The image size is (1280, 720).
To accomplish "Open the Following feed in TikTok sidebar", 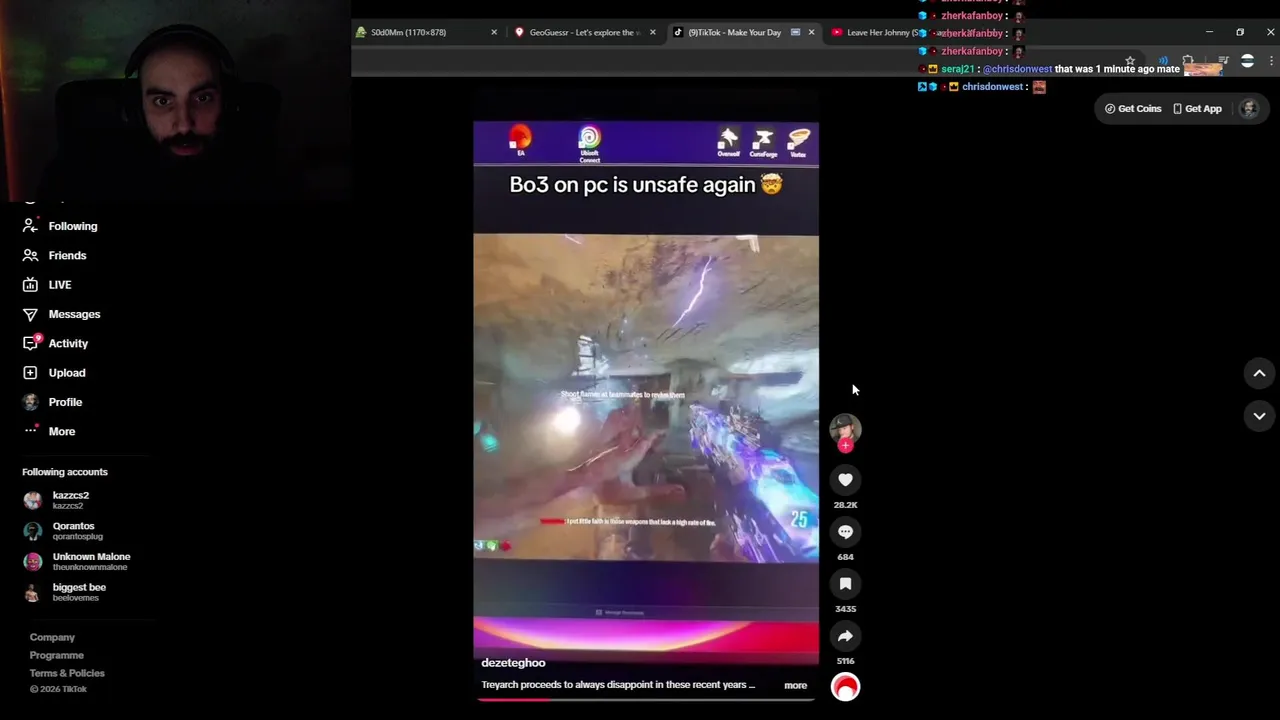I will [60, 226].
